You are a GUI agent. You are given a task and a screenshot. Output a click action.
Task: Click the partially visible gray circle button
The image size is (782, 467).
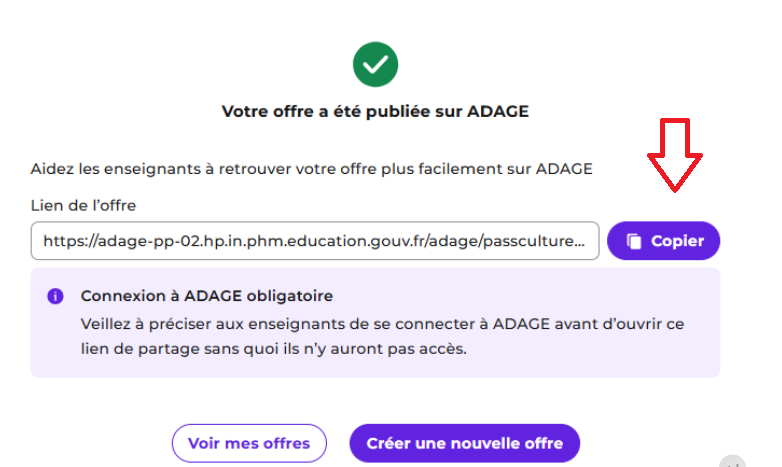[732, 462]
